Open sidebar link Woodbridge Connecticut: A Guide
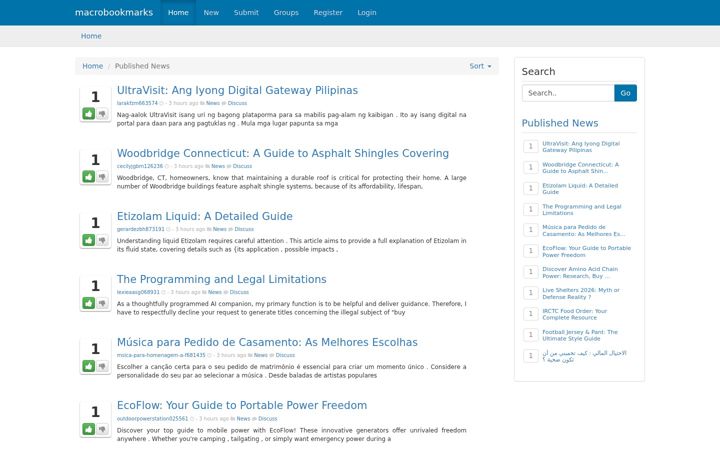Image resolution: width=720 pixels, height=450 pixels. tap(580, 168)
